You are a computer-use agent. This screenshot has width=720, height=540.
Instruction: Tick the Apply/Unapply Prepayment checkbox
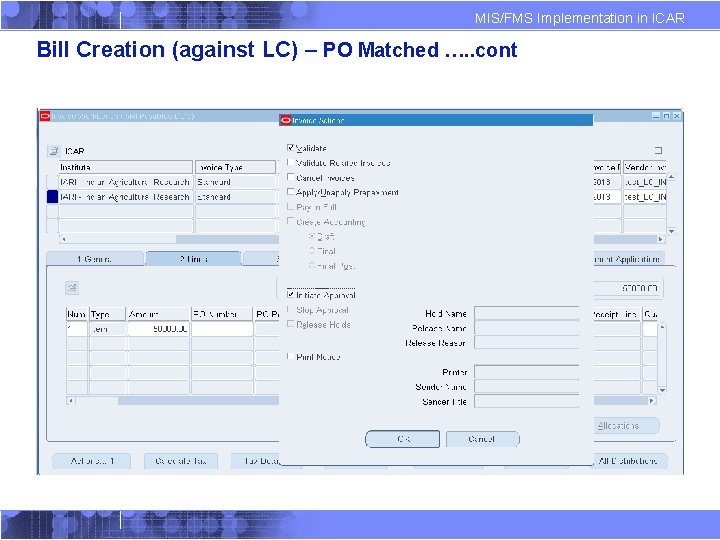point(290,192)
